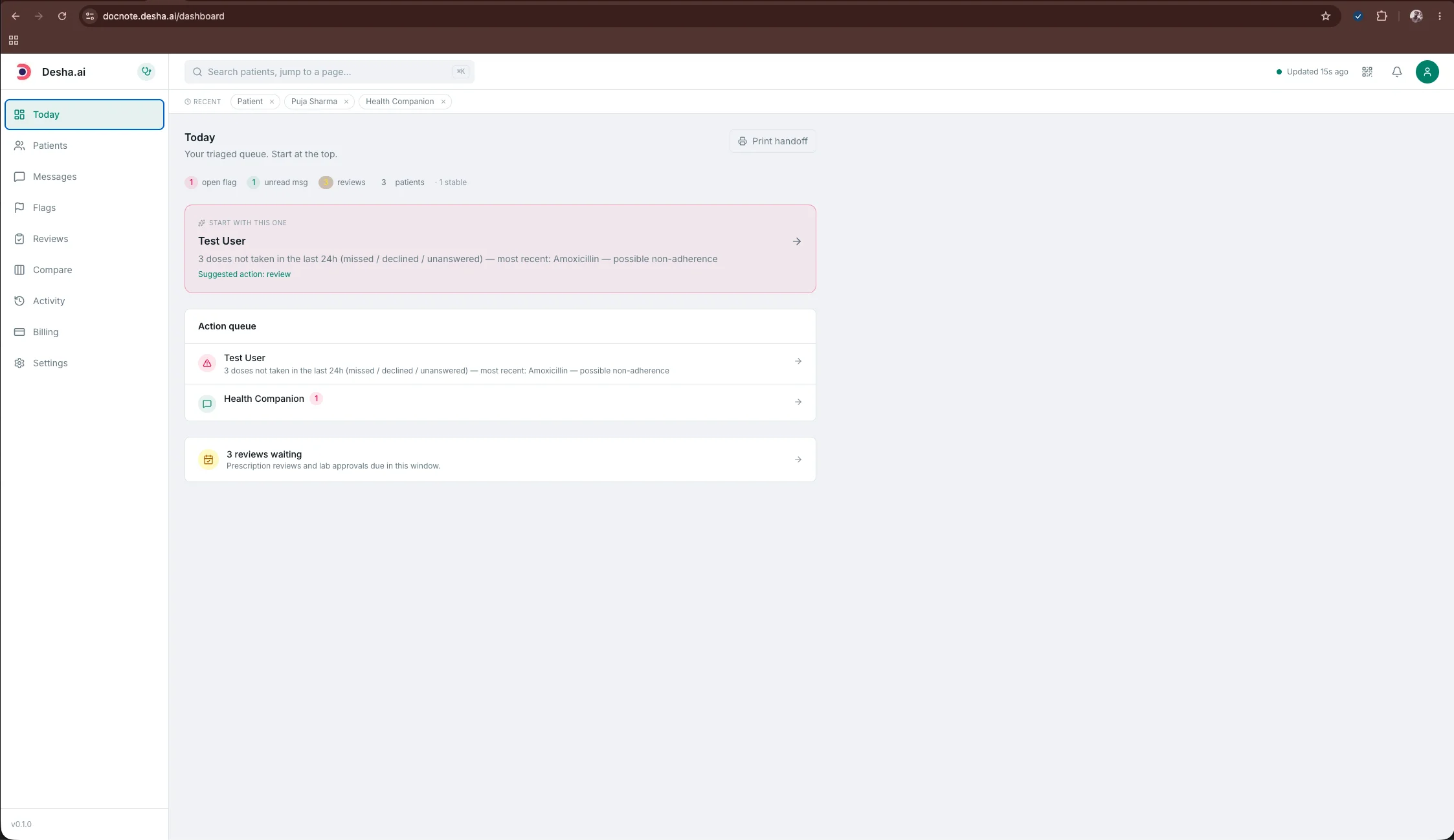Click arrow on 3 reviews waiting card
Image resolution: width=1454 pixels, height=840 pixels.
click(x=798, y=459)
